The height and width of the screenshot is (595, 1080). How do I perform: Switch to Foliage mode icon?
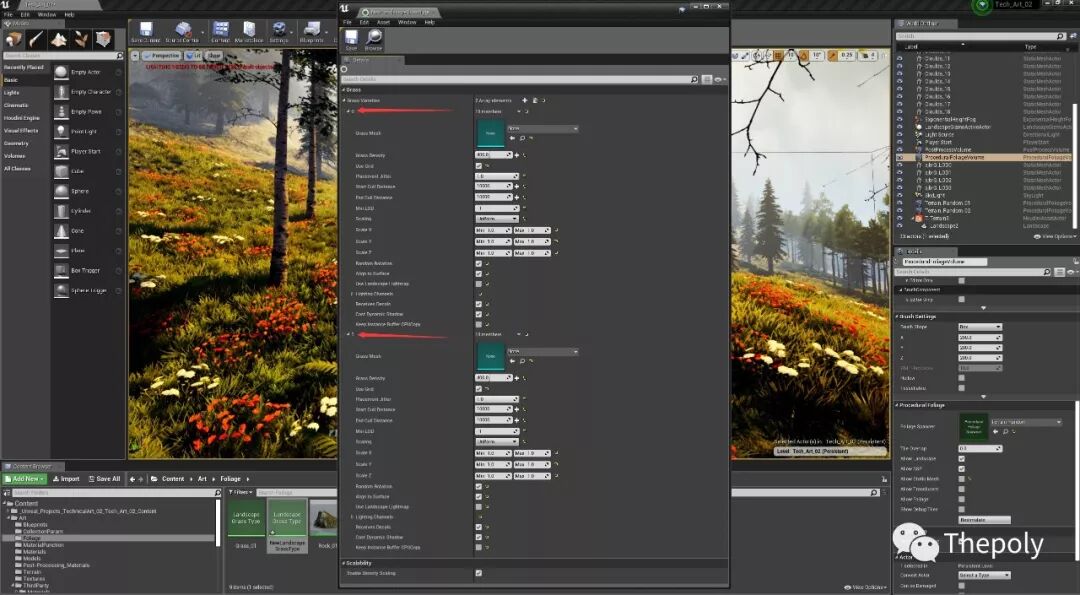pos(81,39)
